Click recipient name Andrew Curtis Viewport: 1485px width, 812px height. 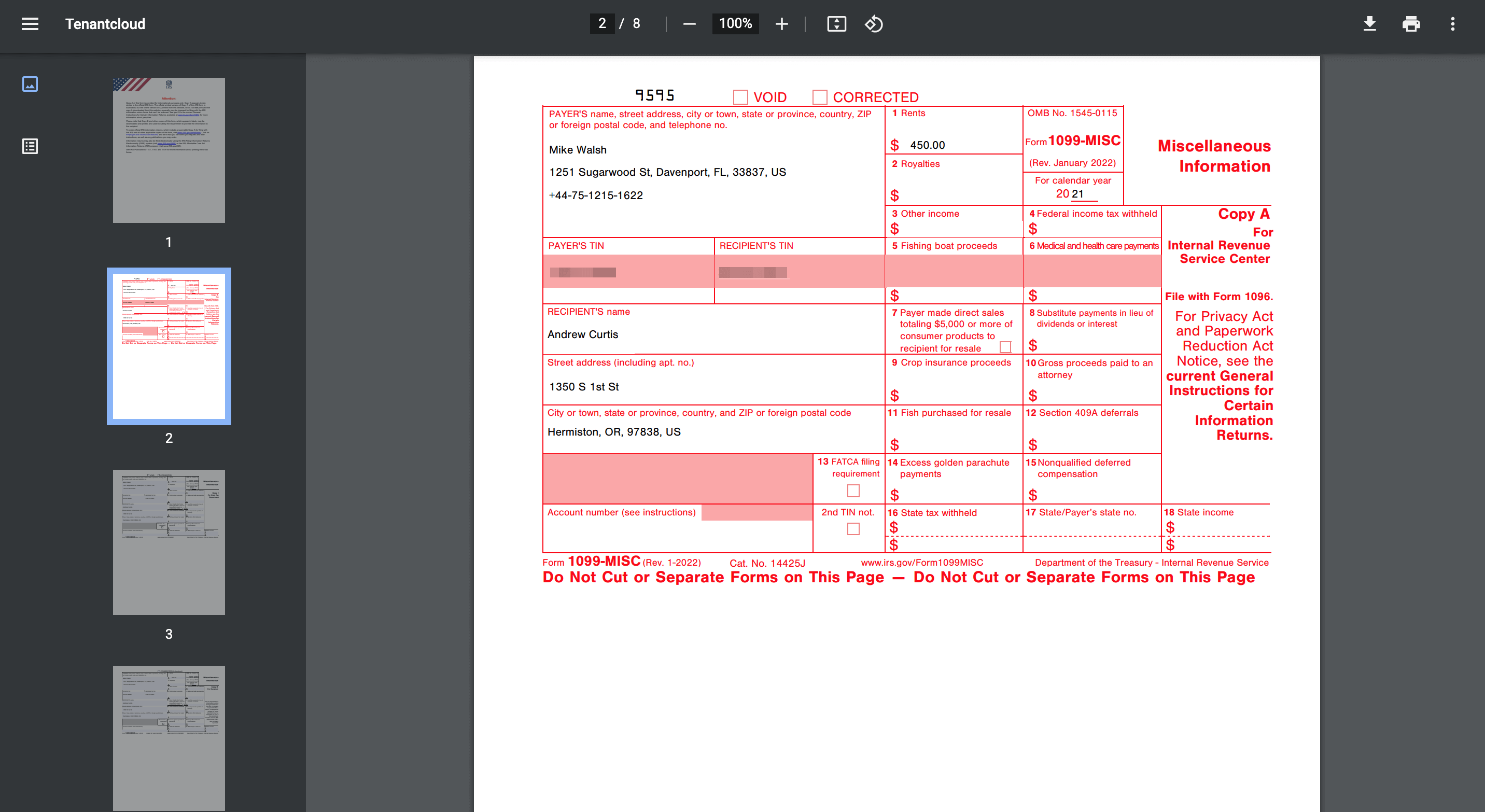[582, 334]
